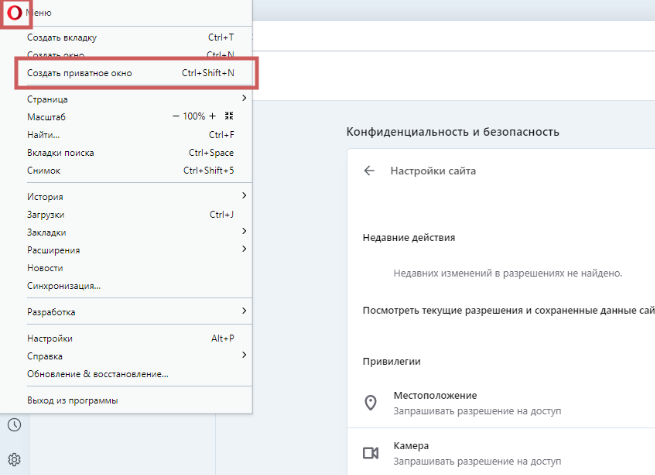
Task: Open Загрузки from the menu
Action: pos(46,214)
